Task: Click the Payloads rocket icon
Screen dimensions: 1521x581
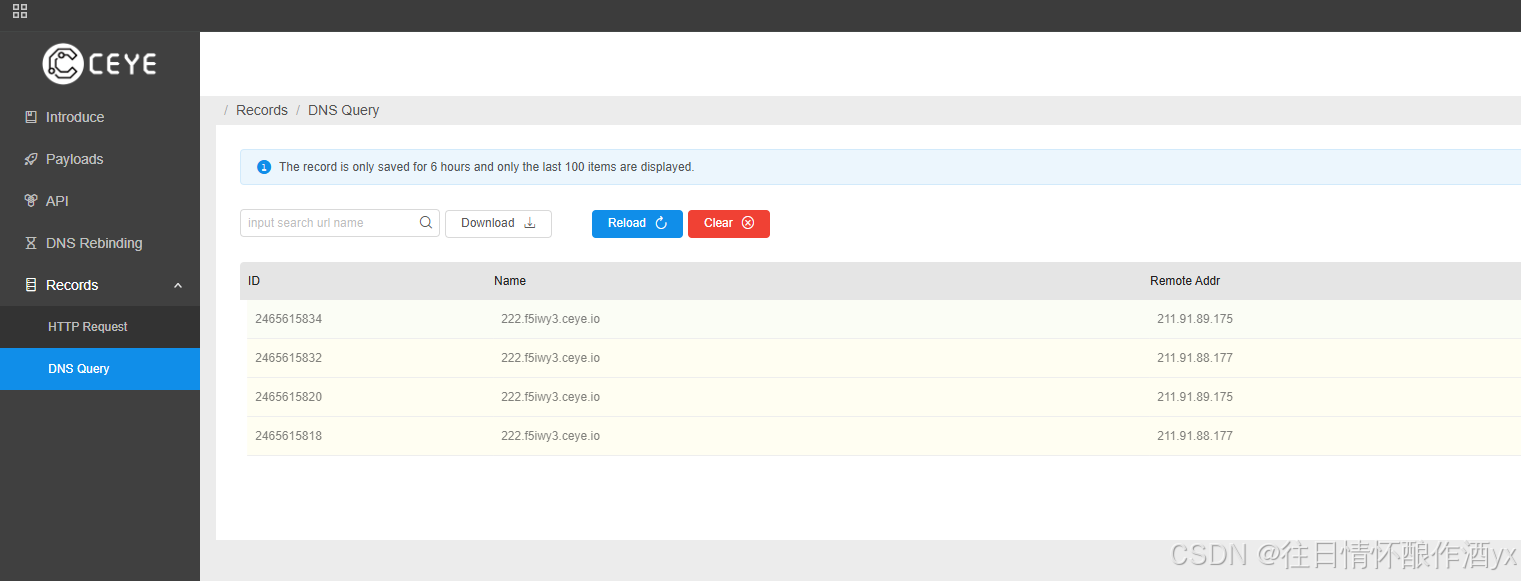Action: 31,159
